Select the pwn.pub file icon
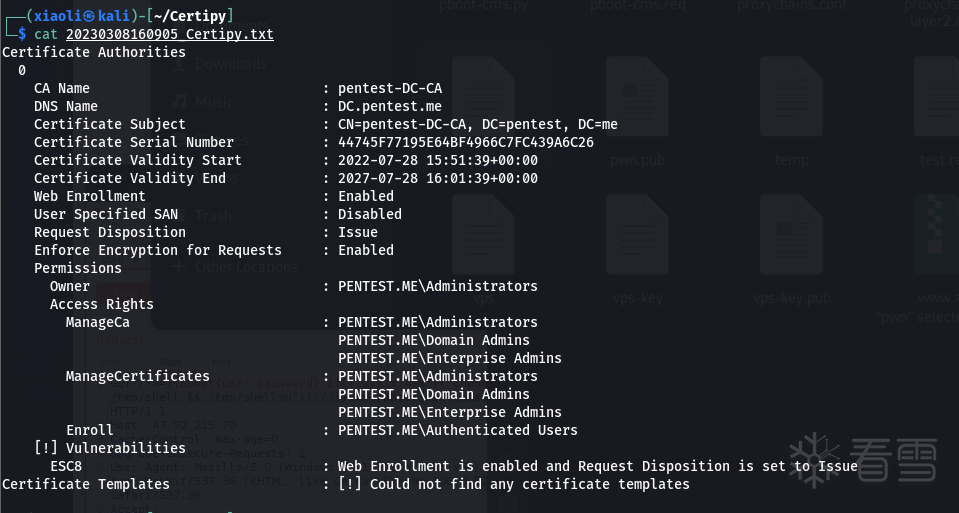The height and width of the screenshot is (513, 959). click(x=638, y=96)
